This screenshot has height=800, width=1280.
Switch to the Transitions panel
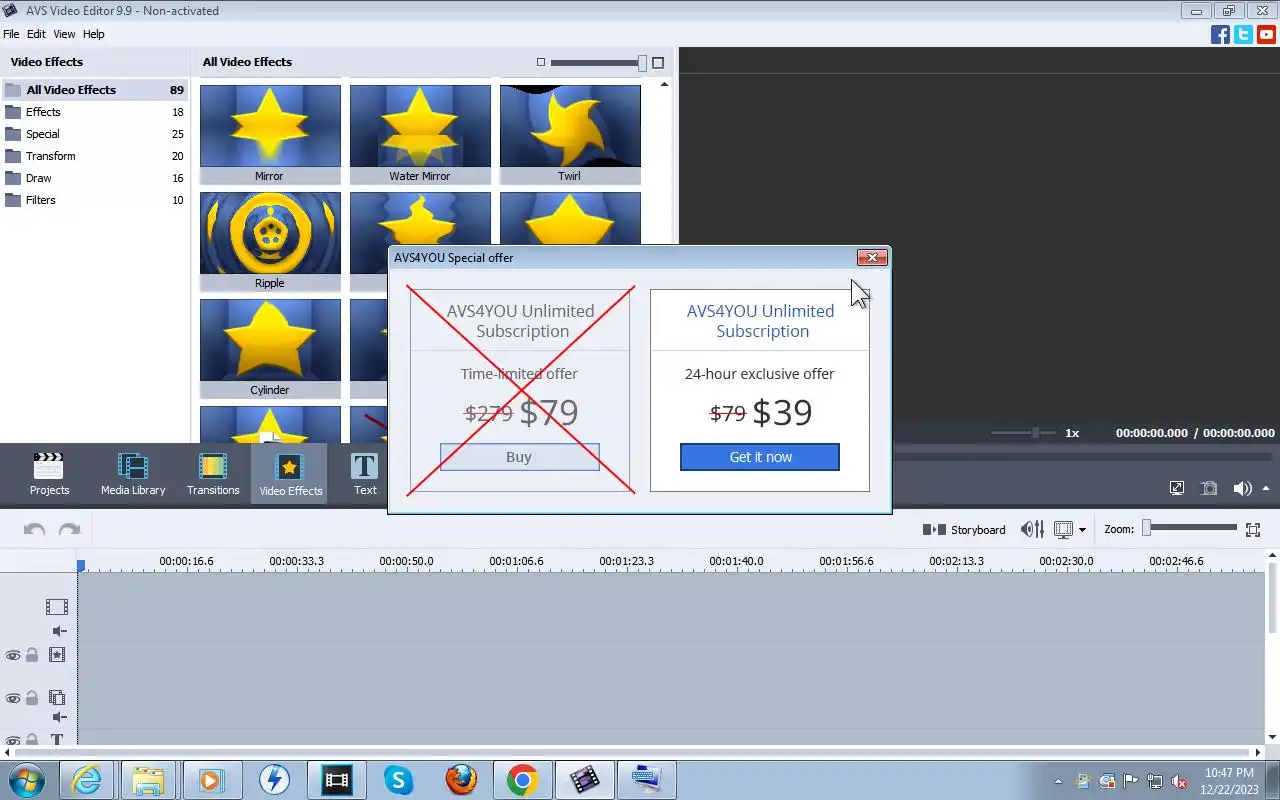tap(213, 474)
